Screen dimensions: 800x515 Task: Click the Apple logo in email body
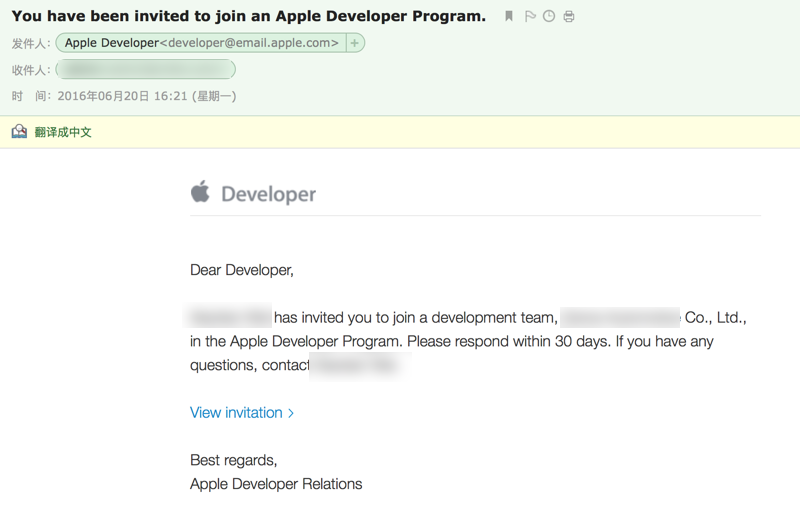click(x=201, y=192)
